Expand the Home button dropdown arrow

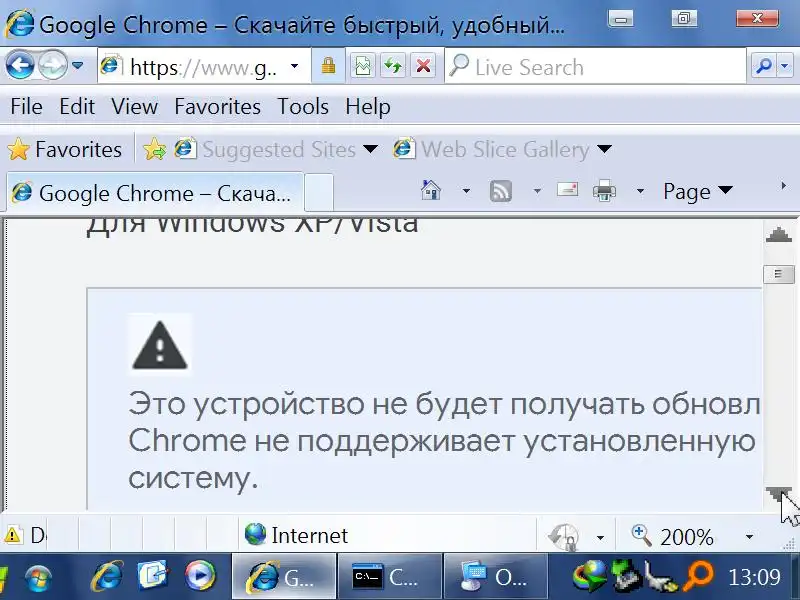(x=466, y=191)
